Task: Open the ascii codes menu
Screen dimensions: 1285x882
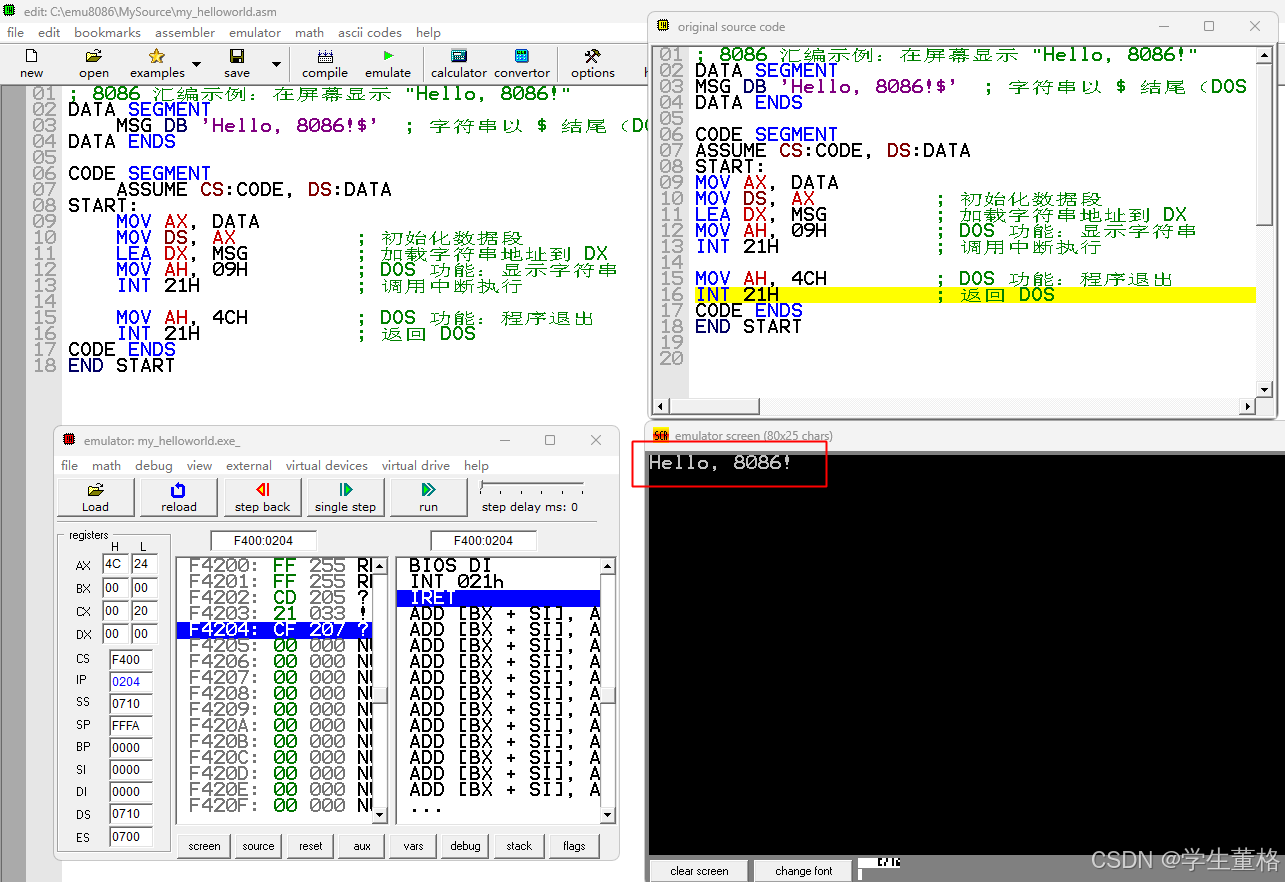Action: (370, 32)
